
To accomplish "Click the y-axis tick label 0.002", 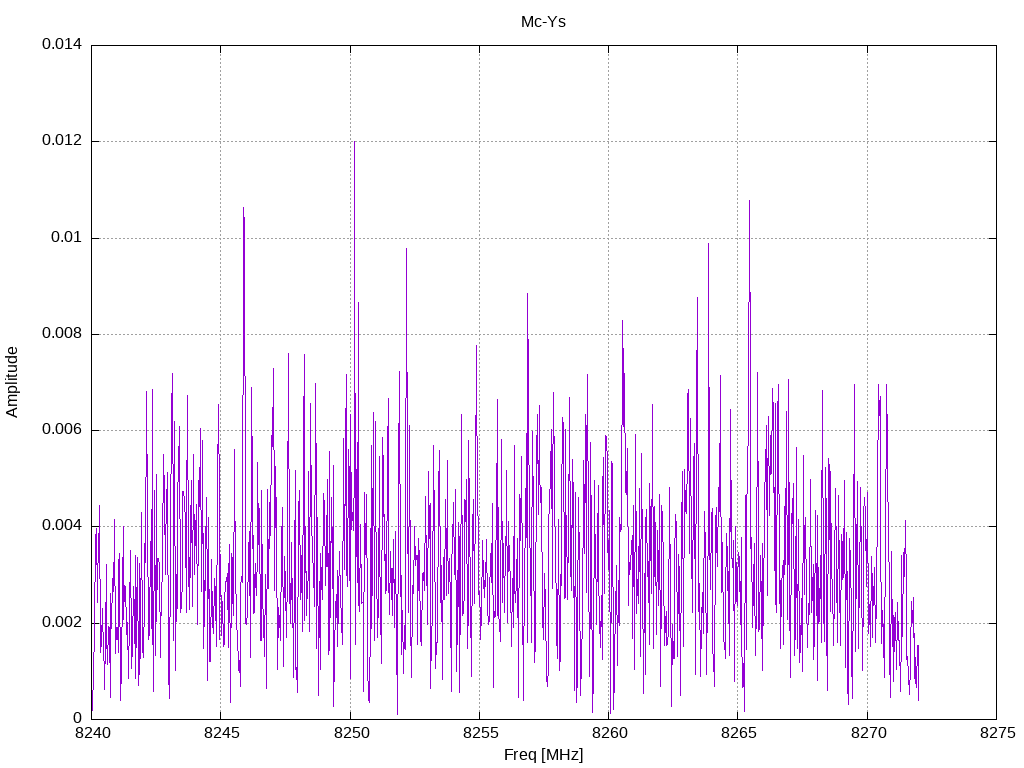I will pos(62,622).
